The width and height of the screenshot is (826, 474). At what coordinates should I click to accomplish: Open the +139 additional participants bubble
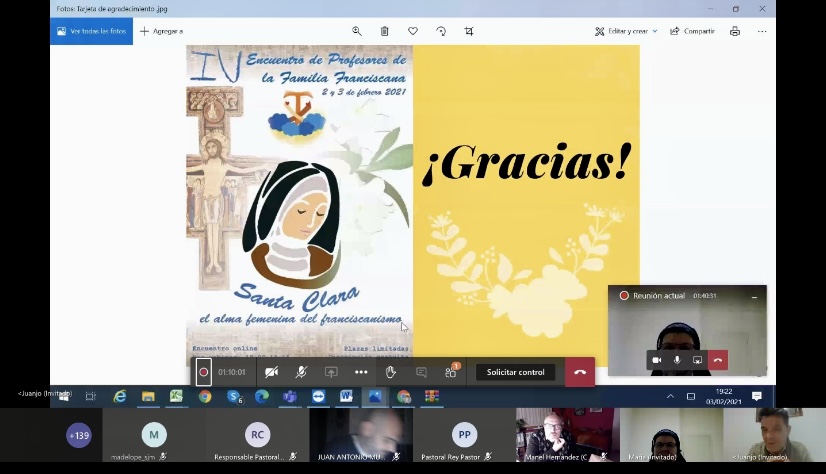click(x=78, y=435)
